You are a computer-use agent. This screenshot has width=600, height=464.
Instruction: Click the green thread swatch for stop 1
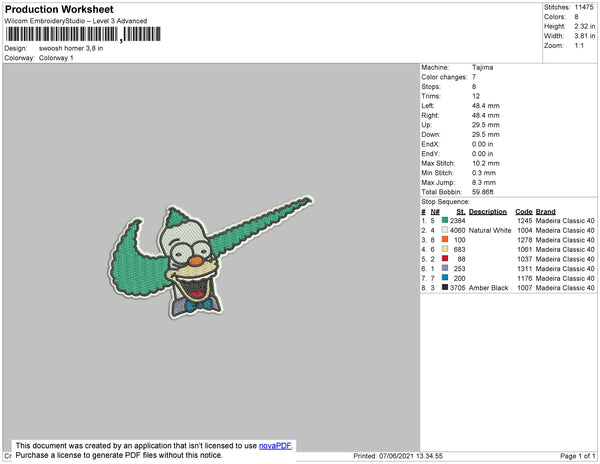tap(445, 220)
